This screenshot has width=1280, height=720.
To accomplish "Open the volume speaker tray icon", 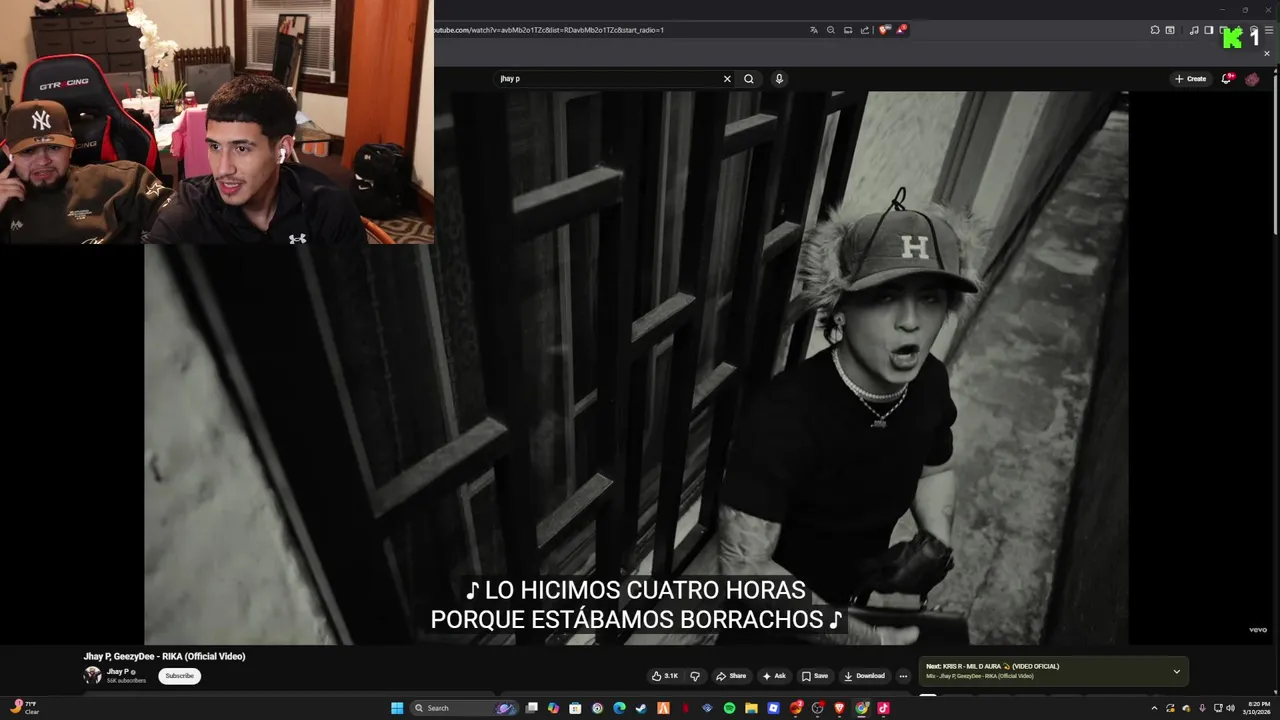I will [1231, 708].
